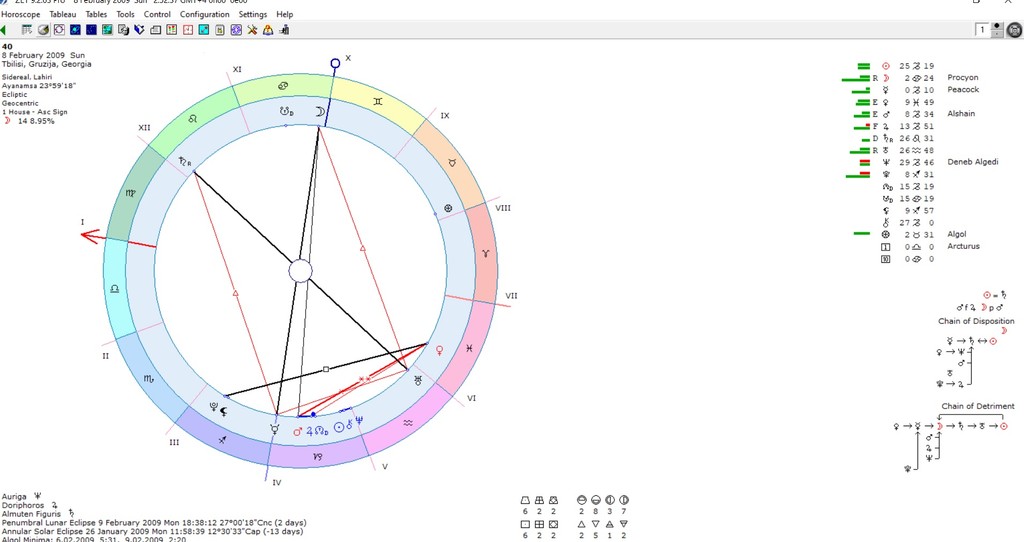1024x542 pixels.
Task: Click the pink square toolbar icon
Action: click(x=187, y=29)
